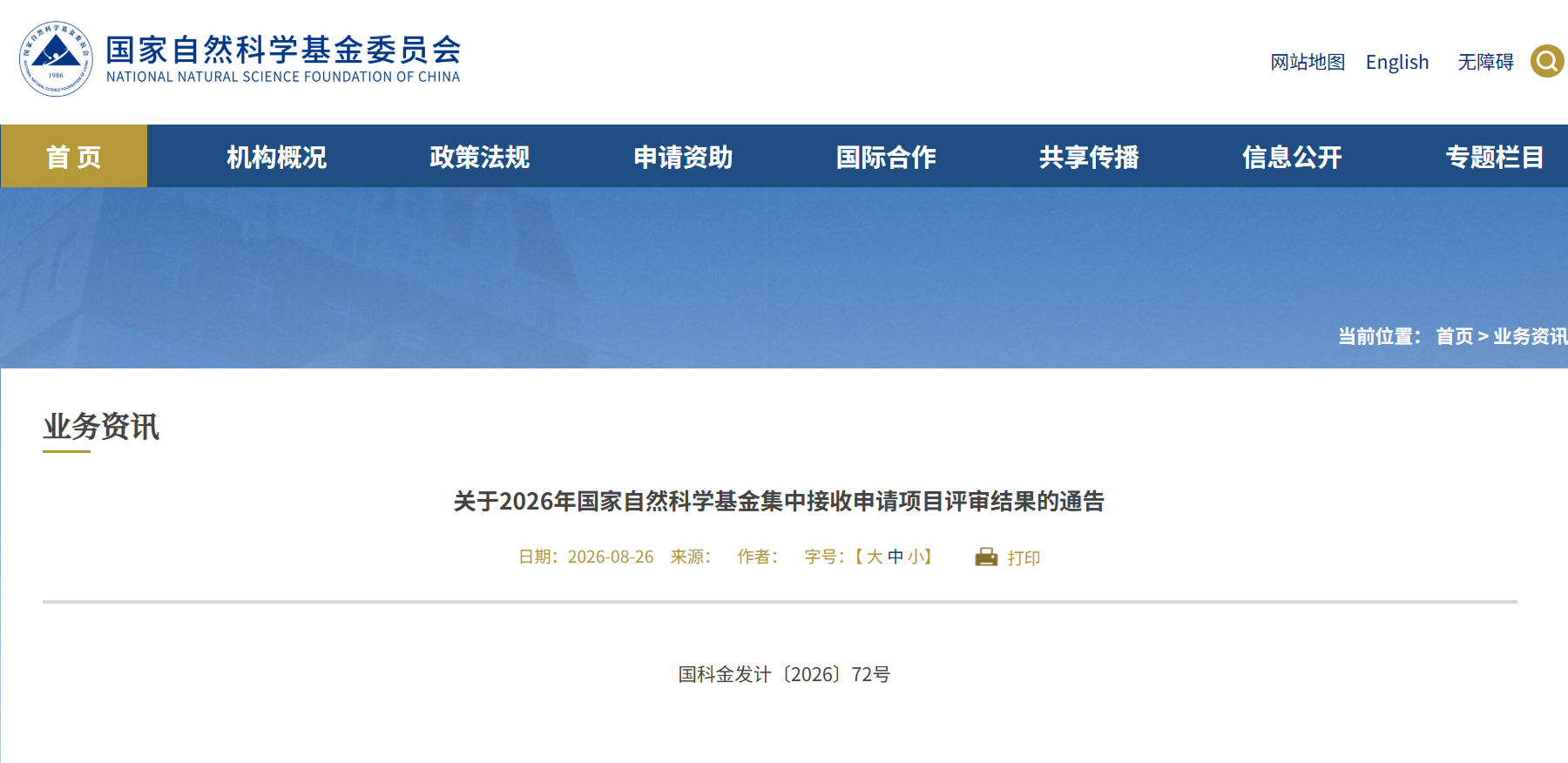Click 首页 in the breadcrumb trail

[x=1455, y=336]
